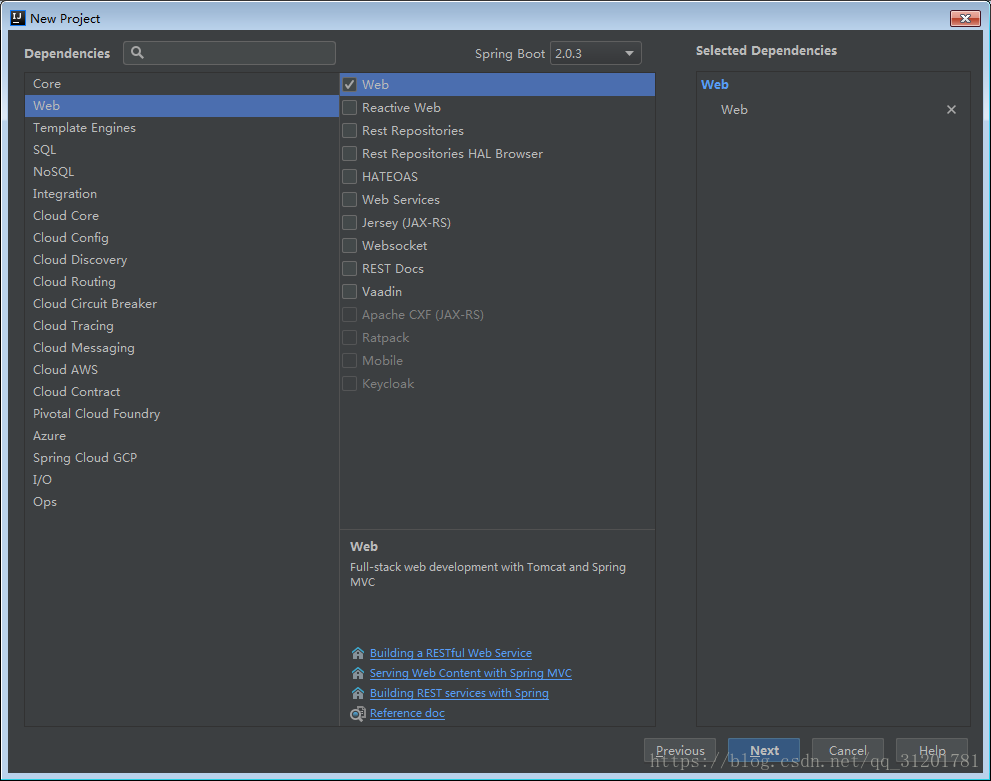
Task: Focus the dependencies search field
Action: [x=229, y=53]
